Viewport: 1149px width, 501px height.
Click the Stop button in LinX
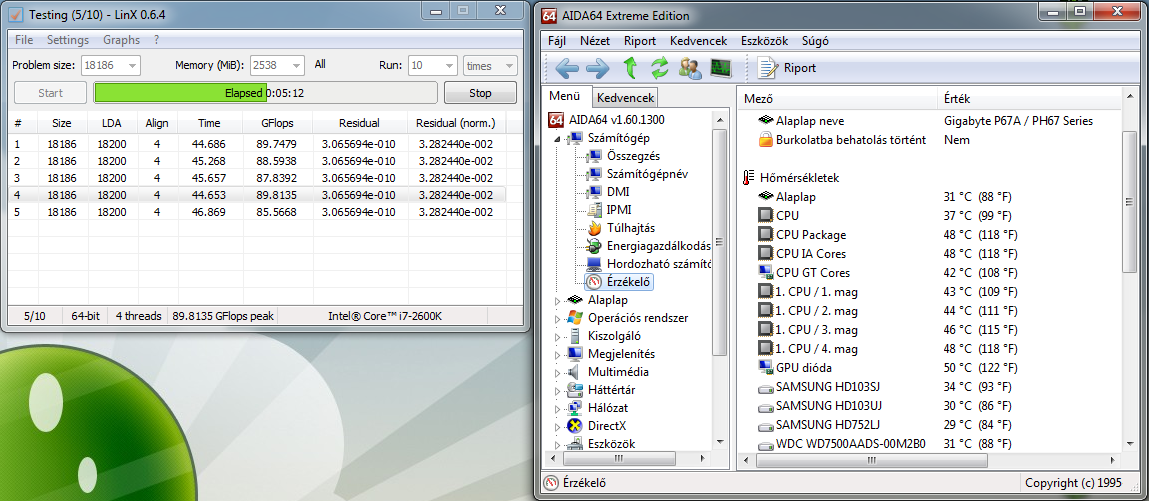[480, 93]
